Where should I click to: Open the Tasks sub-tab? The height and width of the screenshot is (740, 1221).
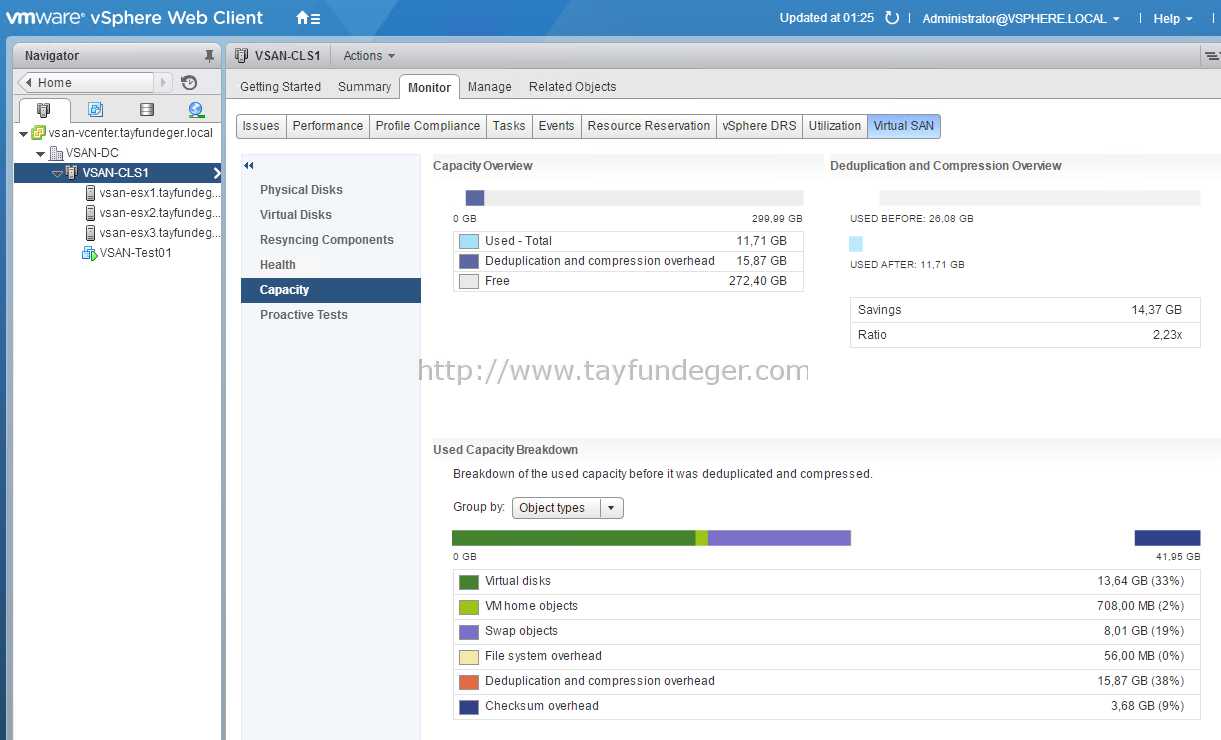coord(509,126)
